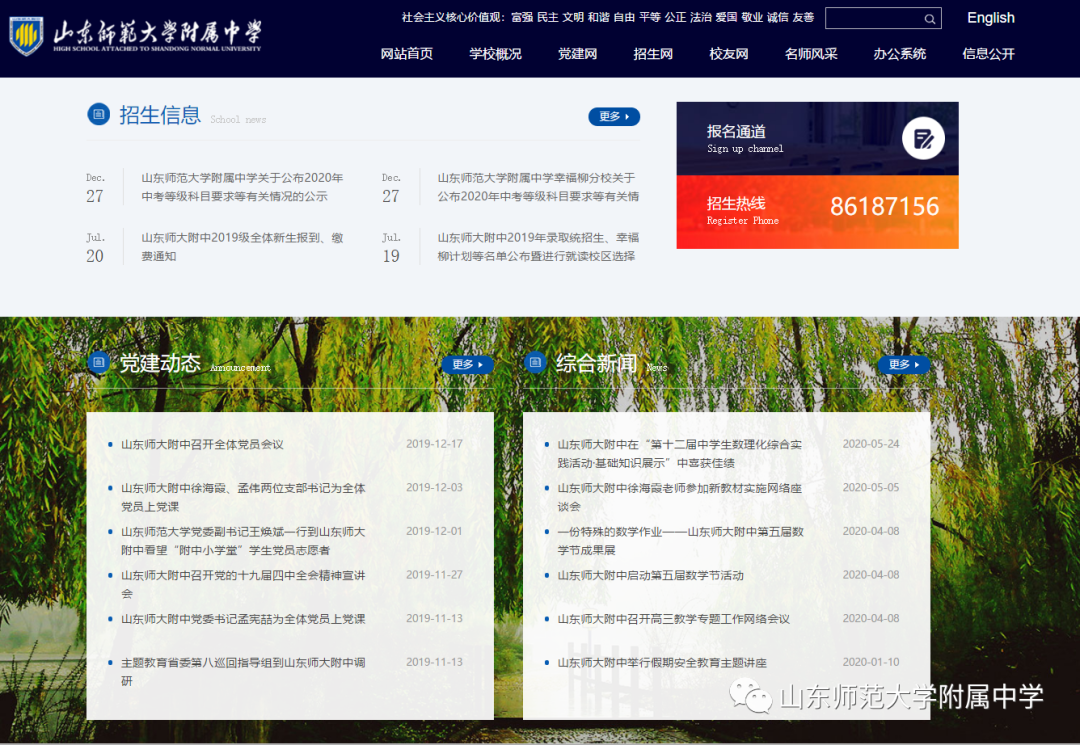Select the 名师风采 menu item

coord(811,54)
